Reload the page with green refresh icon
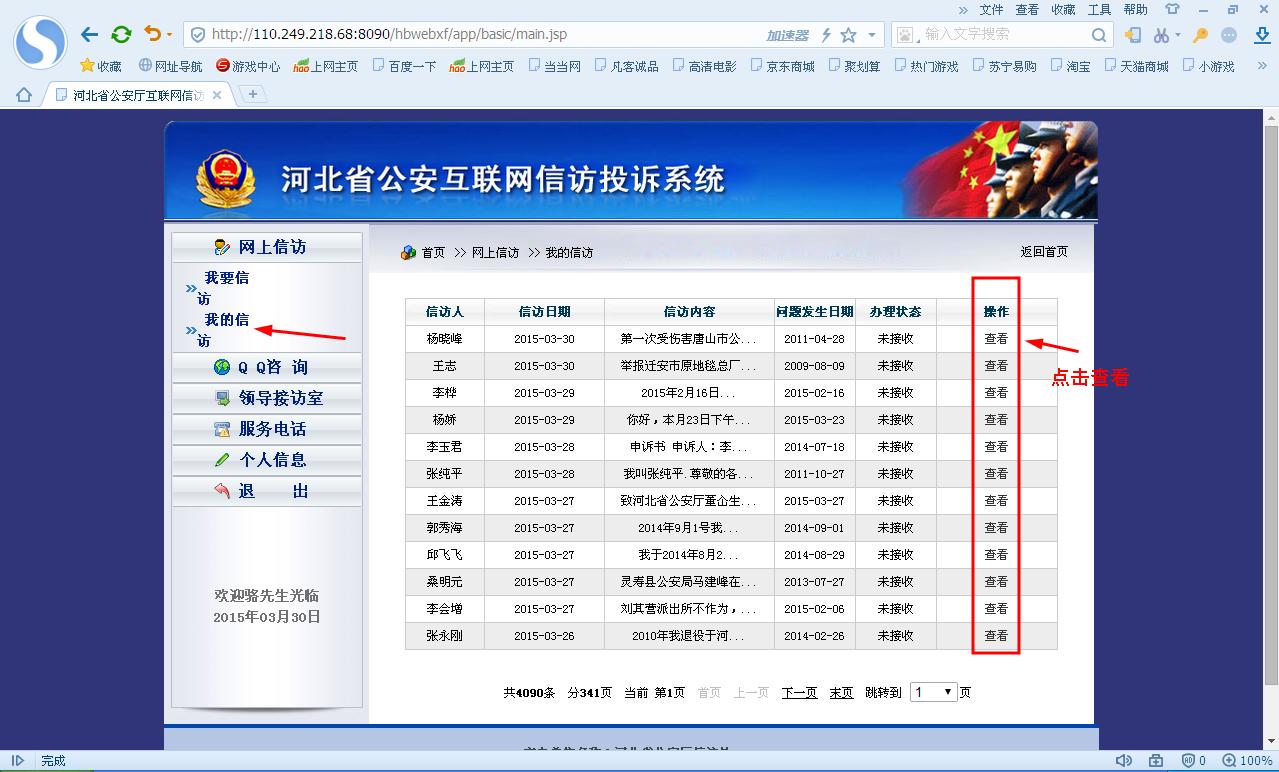The image size is (1279, 772). point(121,35)
